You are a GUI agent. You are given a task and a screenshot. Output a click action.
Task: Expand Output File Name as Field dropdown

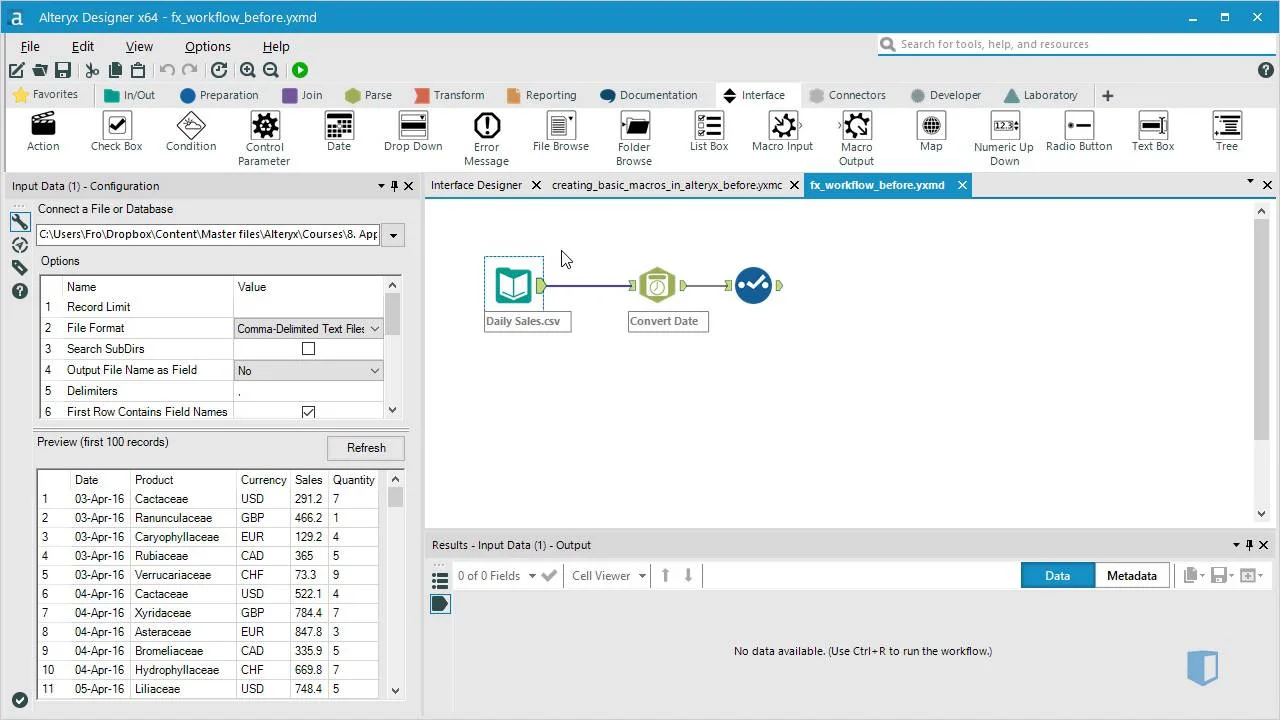click(x=374, y=370)
